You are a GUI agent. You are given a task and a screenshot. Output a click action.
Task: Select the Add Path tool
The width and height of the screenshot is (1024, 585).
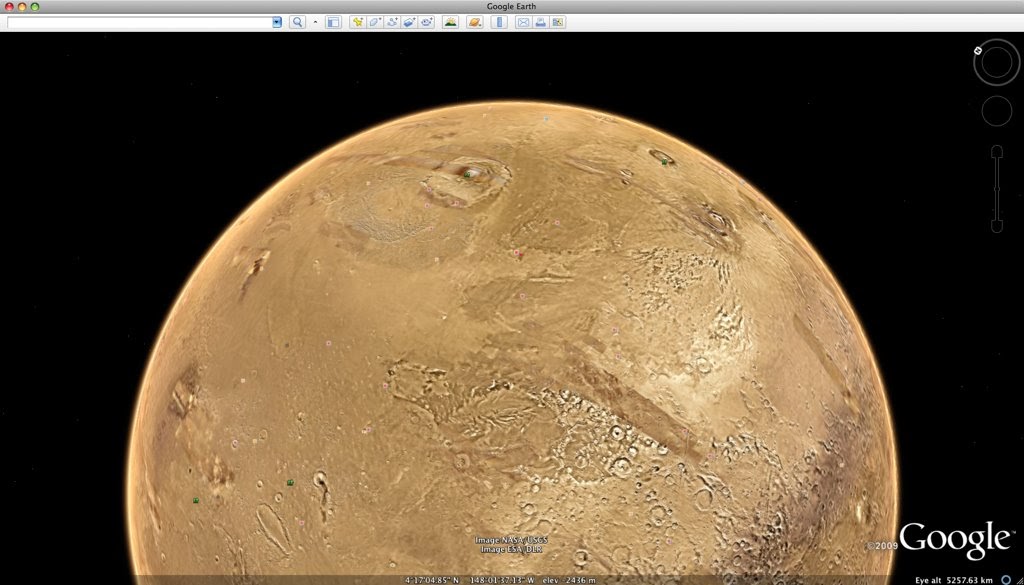pos(390,21)
